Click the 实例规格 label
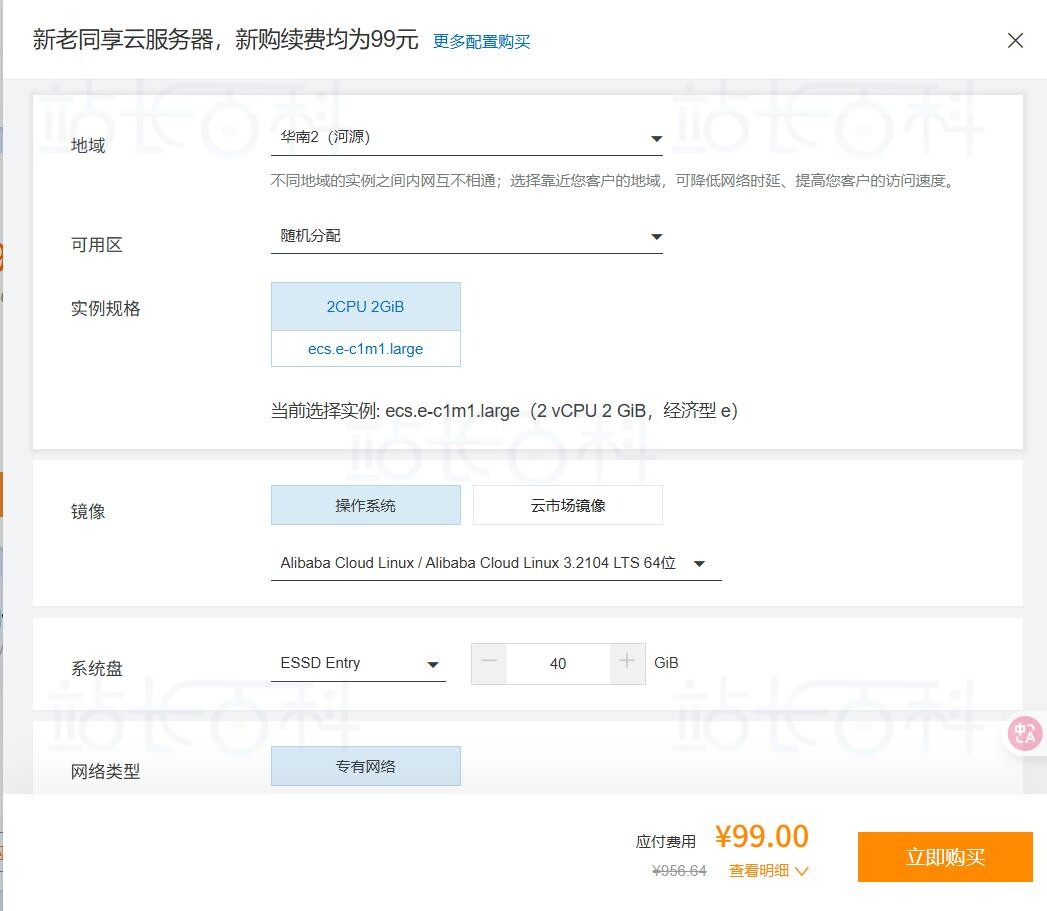 (106, 309)
